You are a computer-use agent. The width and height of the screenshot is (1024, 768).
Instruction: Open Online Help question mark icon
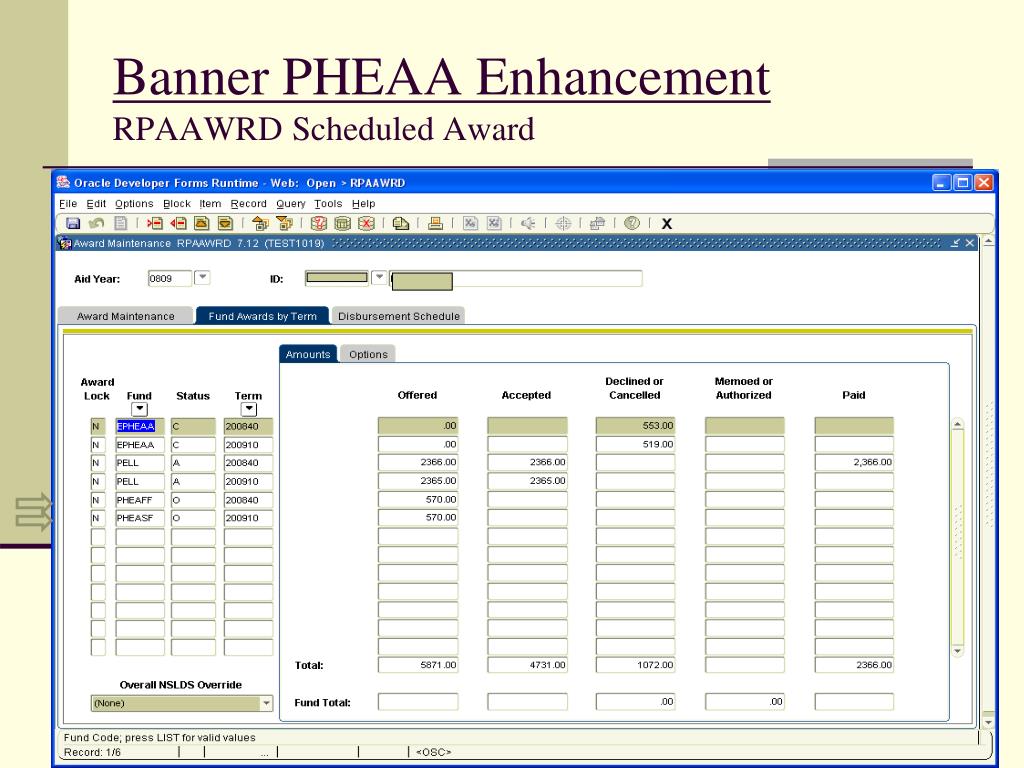tap(632, 223)
